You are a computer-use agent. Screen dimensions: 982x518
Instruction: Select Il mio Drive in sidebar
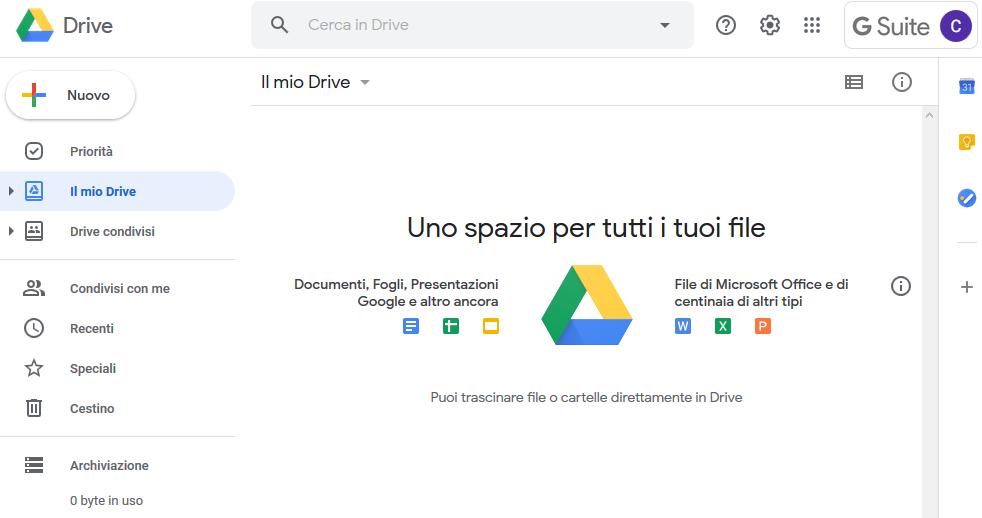[x=118, y=191]
